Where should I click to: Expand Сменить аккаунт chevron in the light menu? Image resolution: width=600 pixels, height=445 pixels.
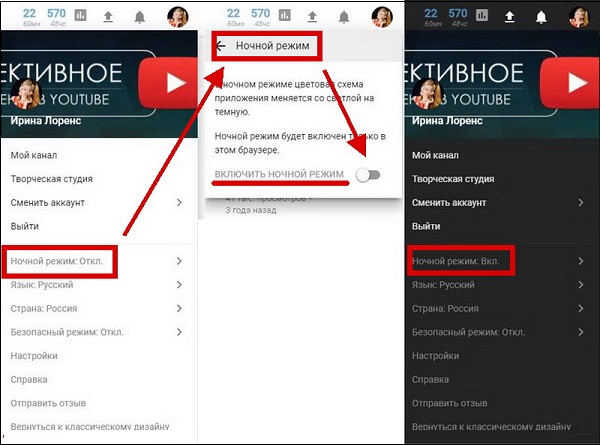pos(179,202)
